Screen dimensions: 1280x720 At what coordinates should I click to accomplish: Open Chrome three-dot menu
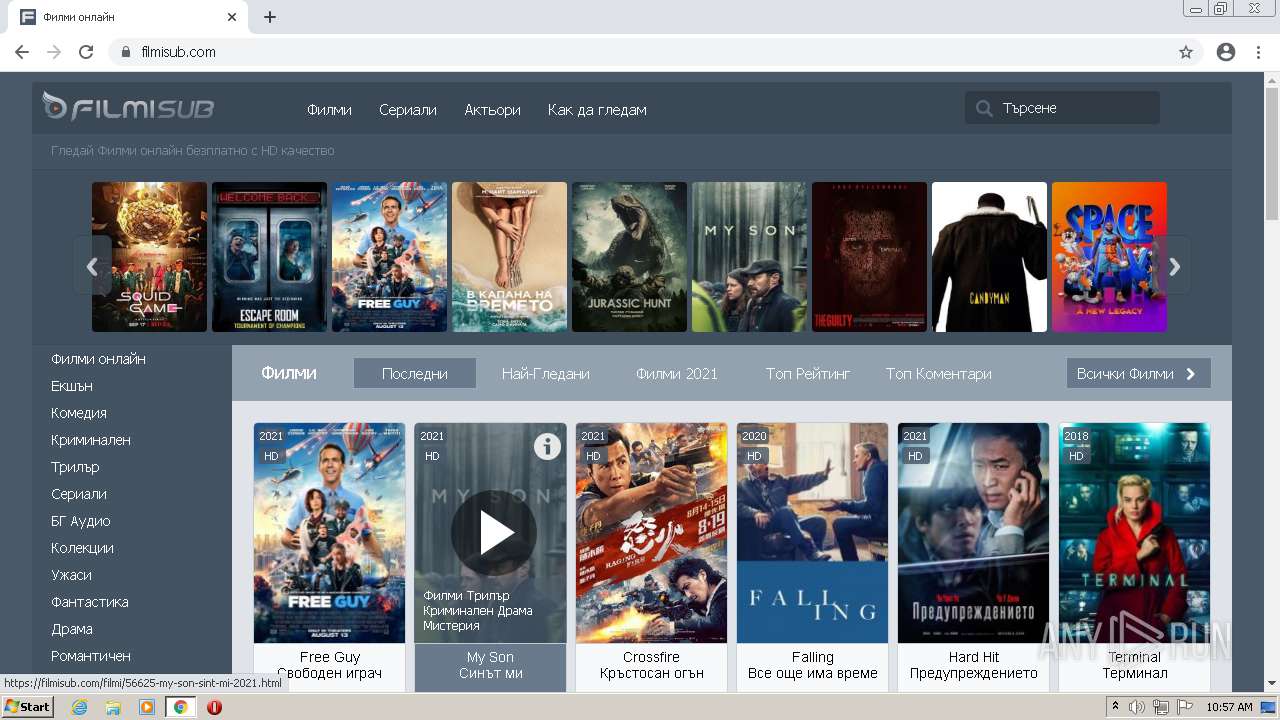coord(1258,52)
